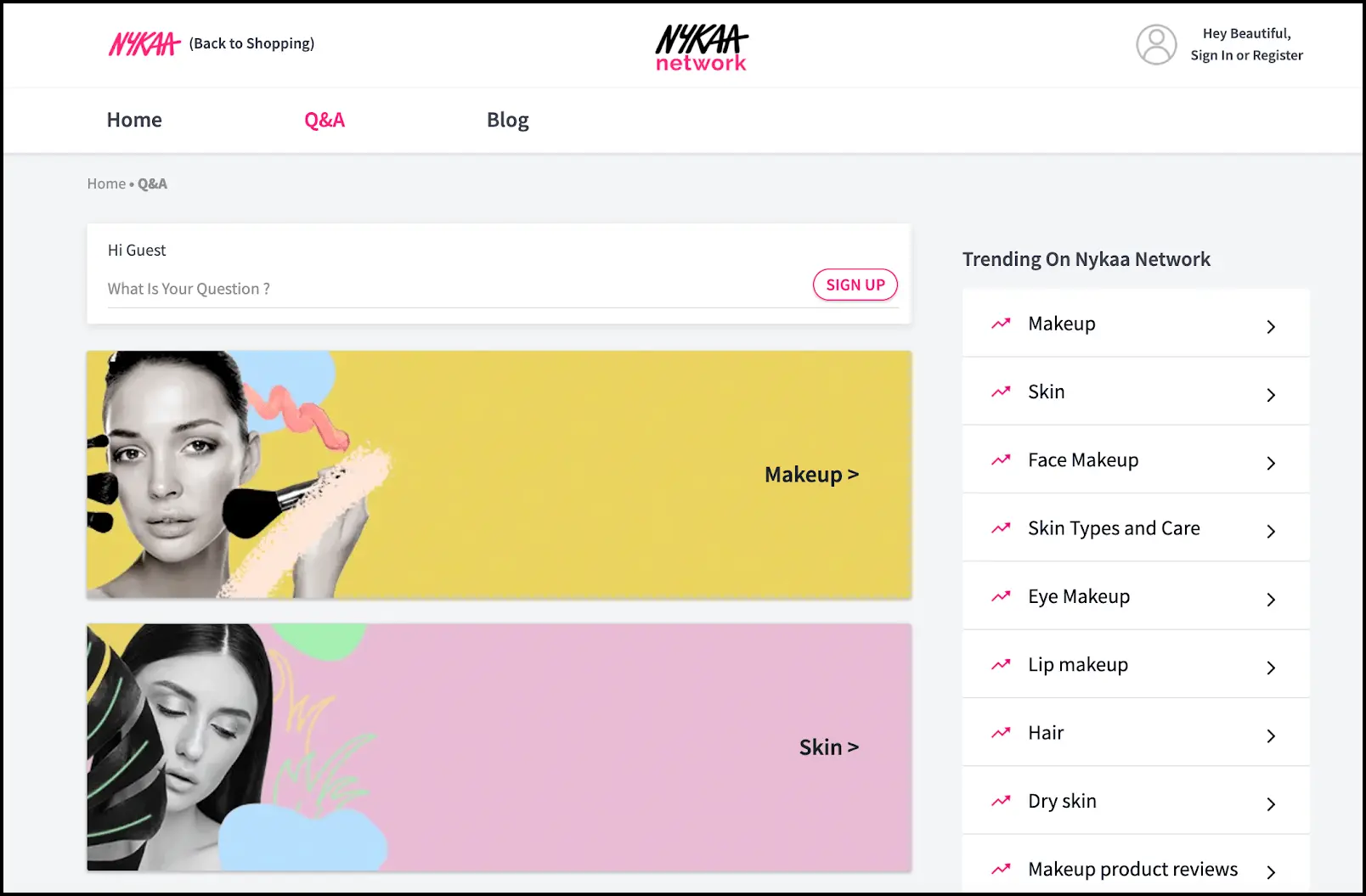Open Eye Makeup trending topic
This screenshot has height=896, width=1366.
click(1079, 596)
